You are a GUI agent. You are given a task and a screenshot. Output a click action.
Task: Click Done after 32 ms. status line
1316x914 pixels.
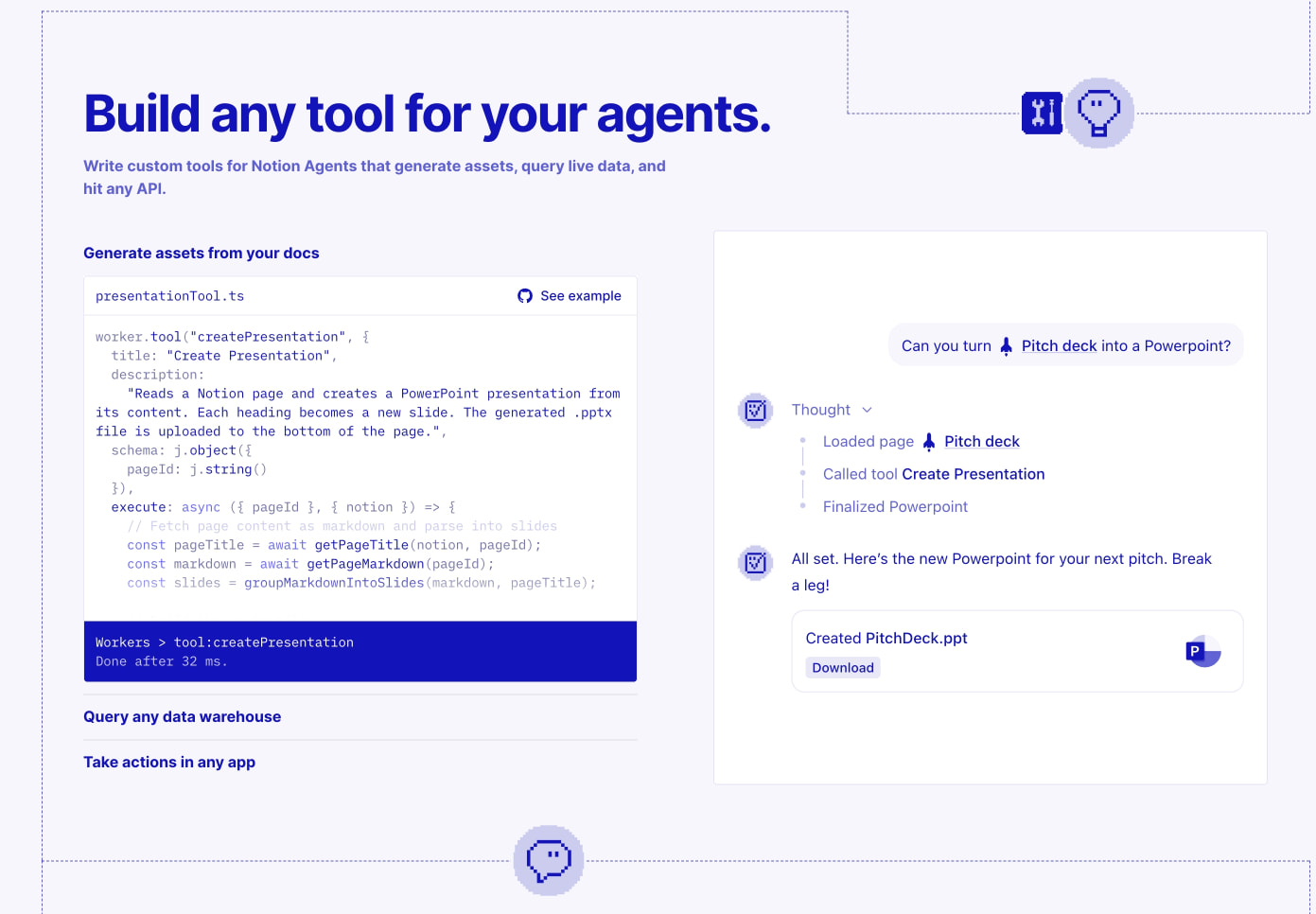(x=162, y=661)
